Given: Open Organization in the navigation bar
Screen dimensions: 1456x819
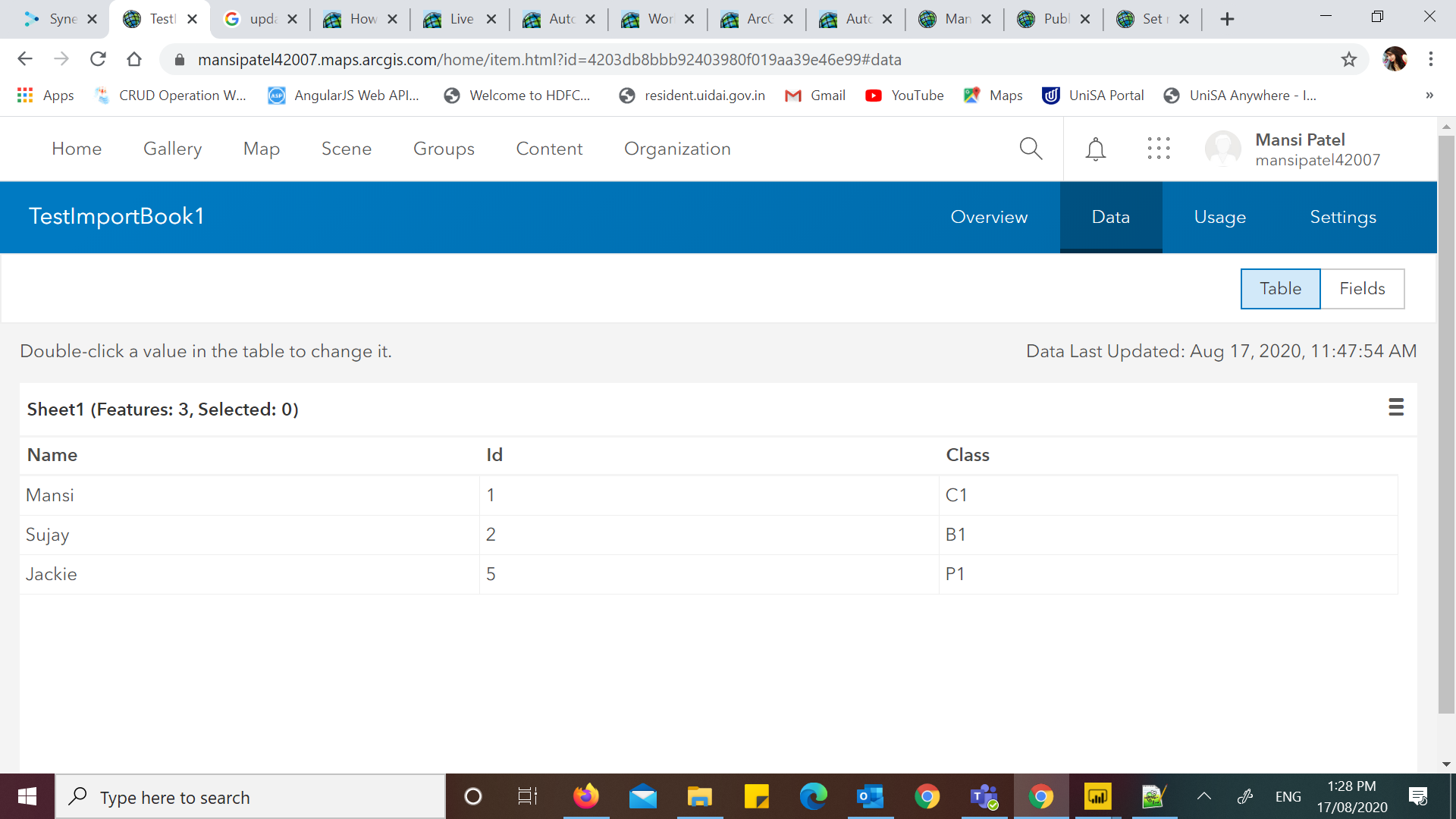Looking at the screenshot, I should pyautogui.click(x=677, y=149).
